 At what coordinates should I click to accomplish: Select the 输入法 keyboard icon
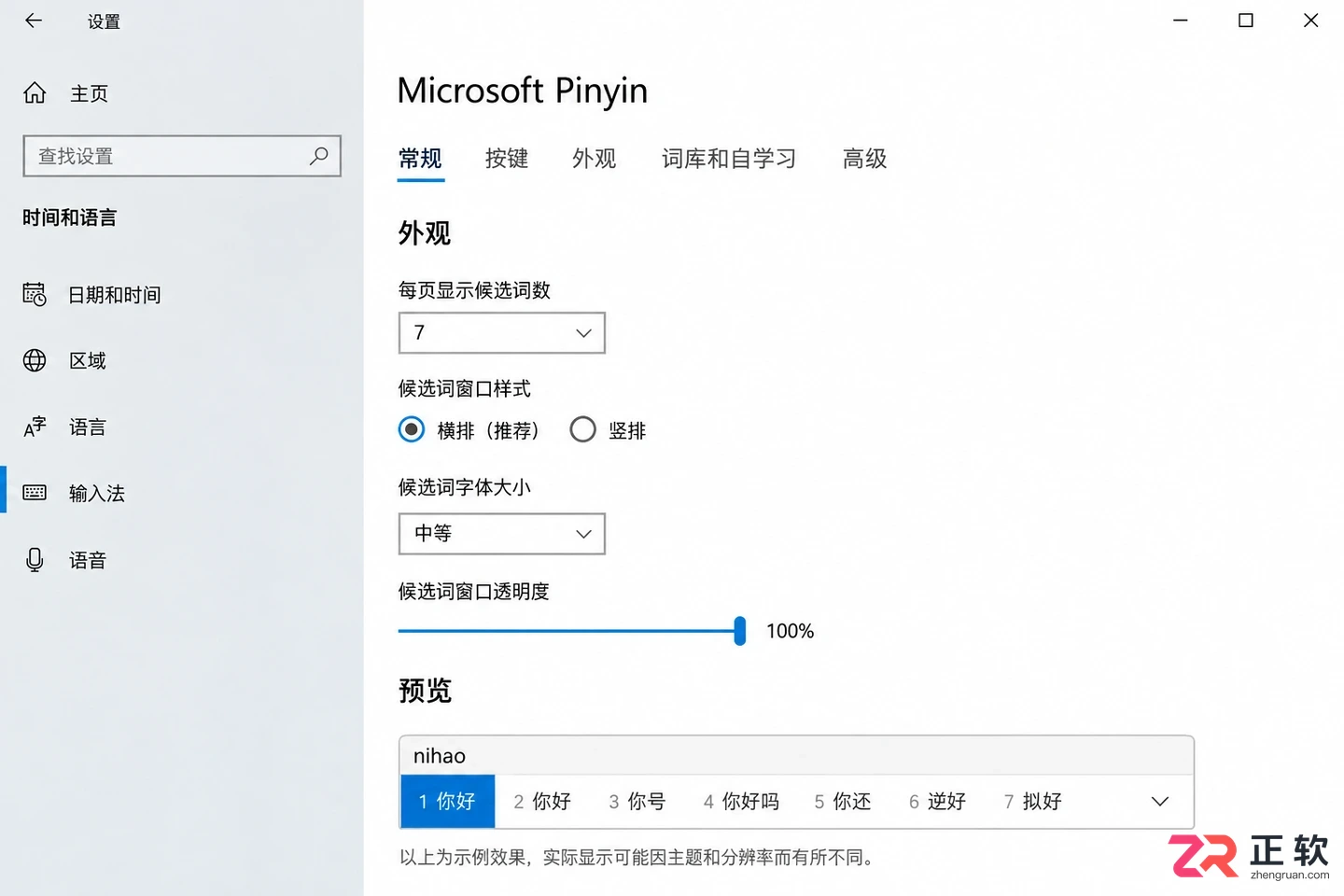[35, 493]
